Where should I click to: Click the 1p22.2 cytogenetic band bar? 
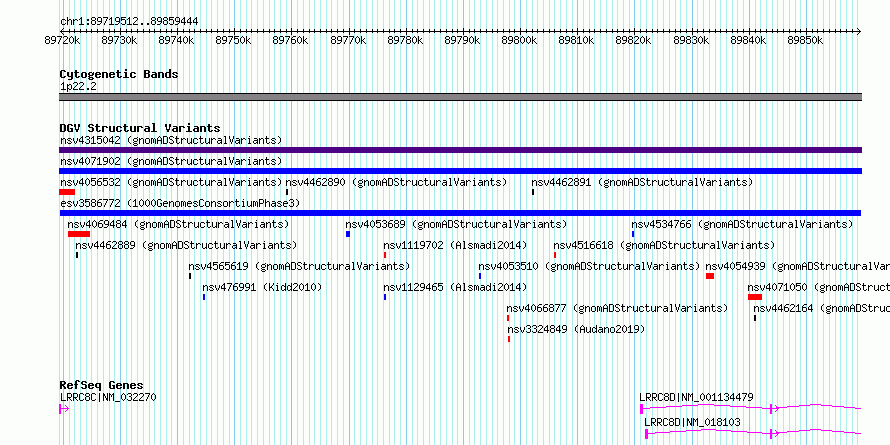pos(460,97)
